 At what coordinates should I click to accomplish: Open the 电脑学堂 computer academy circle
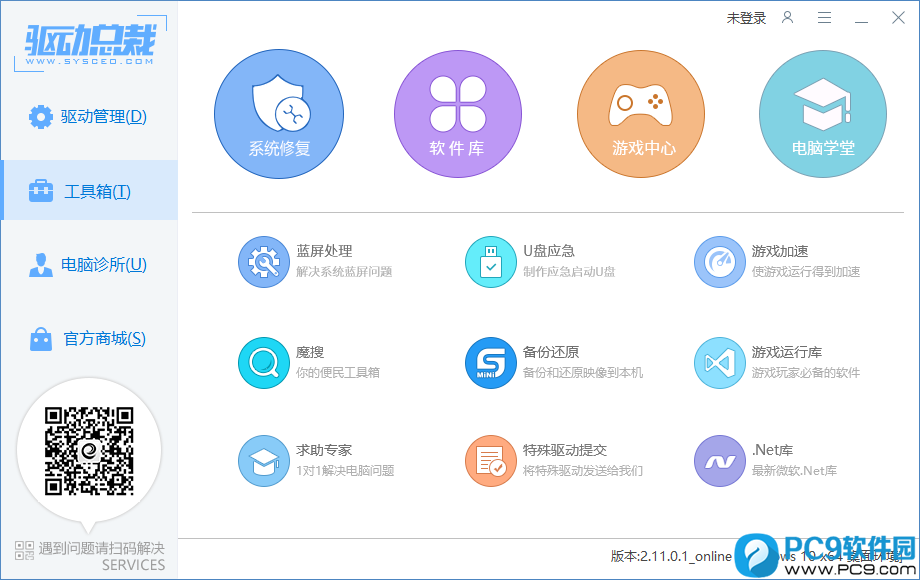[x=822, y=114]
